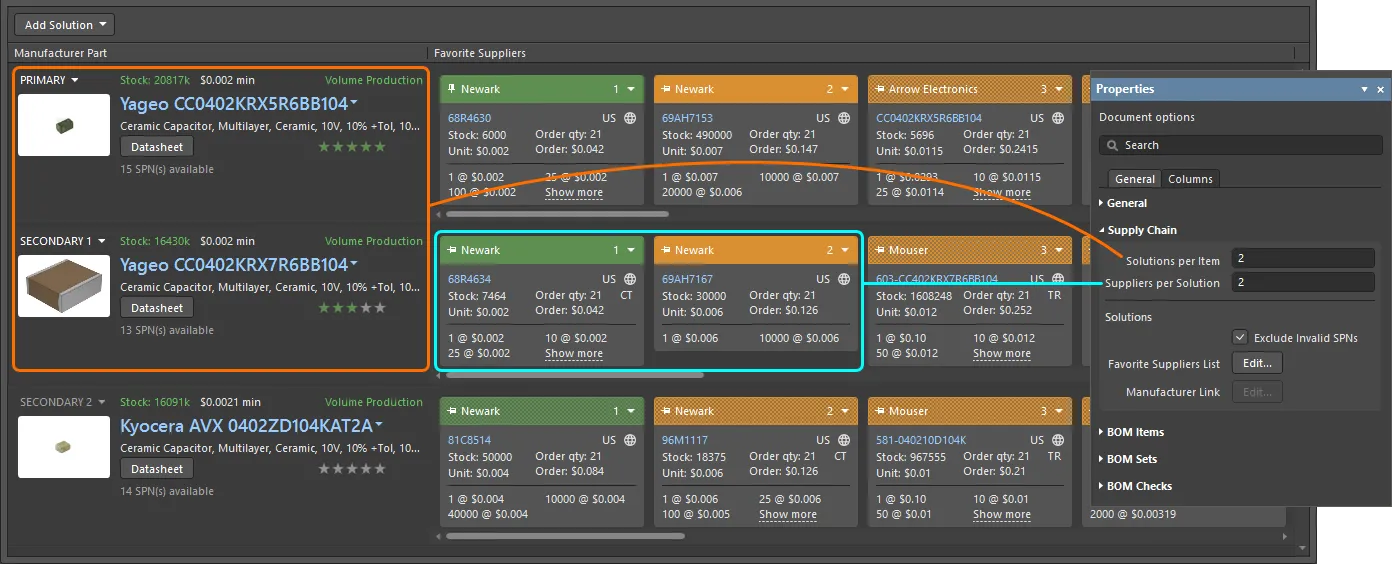Open Datasheet for Kyocera AVX 0402ZD104KAT2A

click(x=157, y=469)
